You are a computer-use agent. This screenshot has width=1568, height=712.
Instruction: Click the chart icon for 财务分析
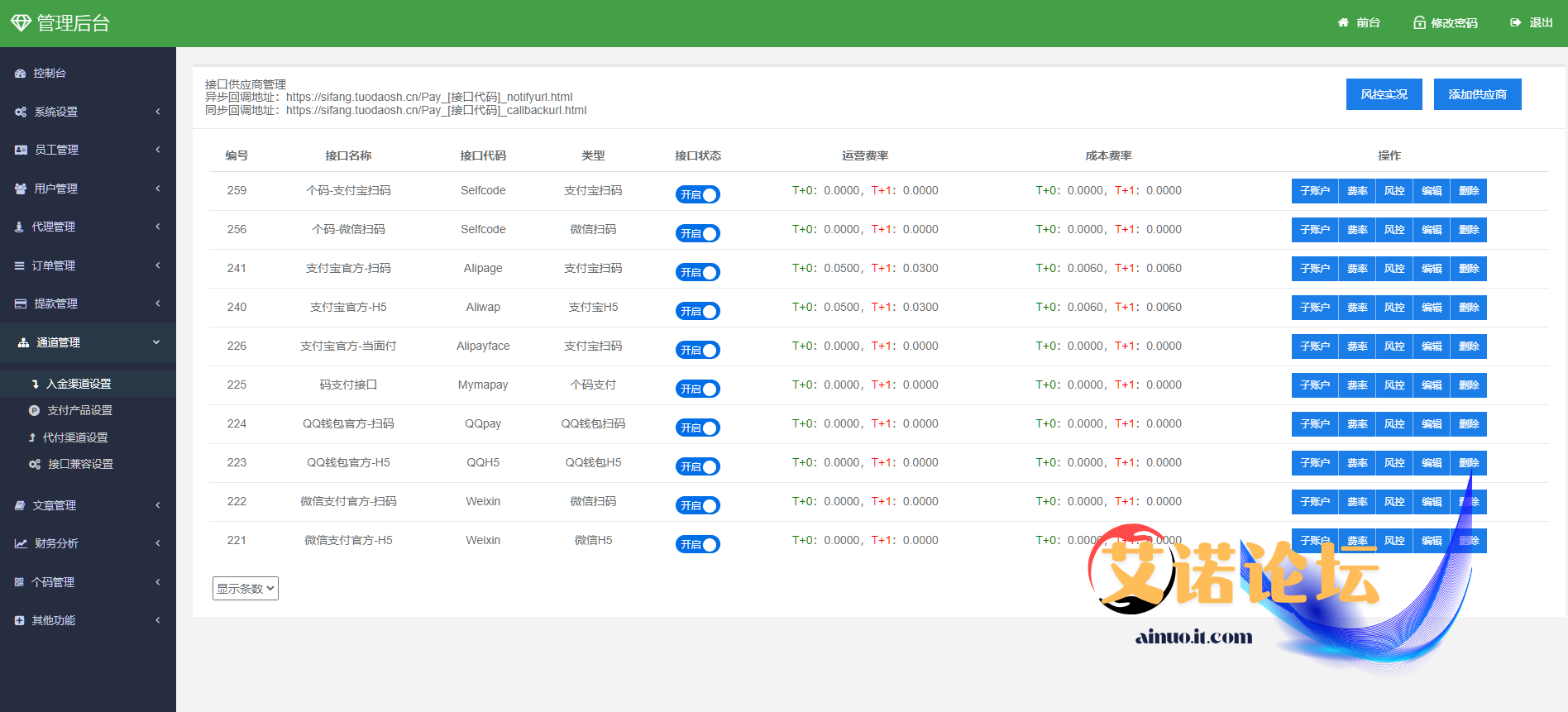point(20,543)
